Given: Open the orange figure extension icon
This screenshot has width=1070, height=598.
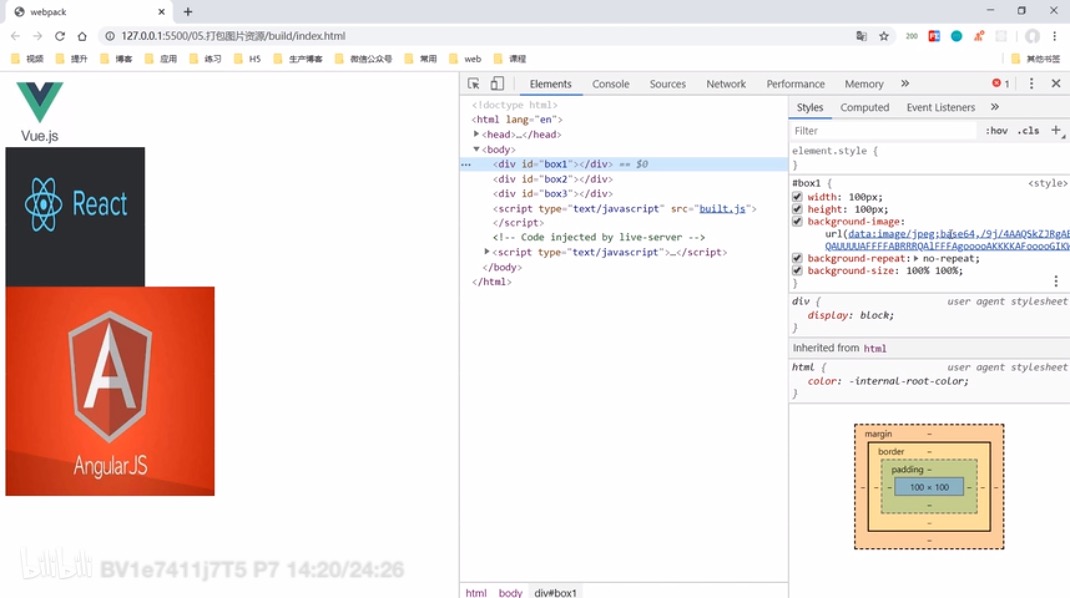Looking at the screenshot, I should [x=979, y=36].
